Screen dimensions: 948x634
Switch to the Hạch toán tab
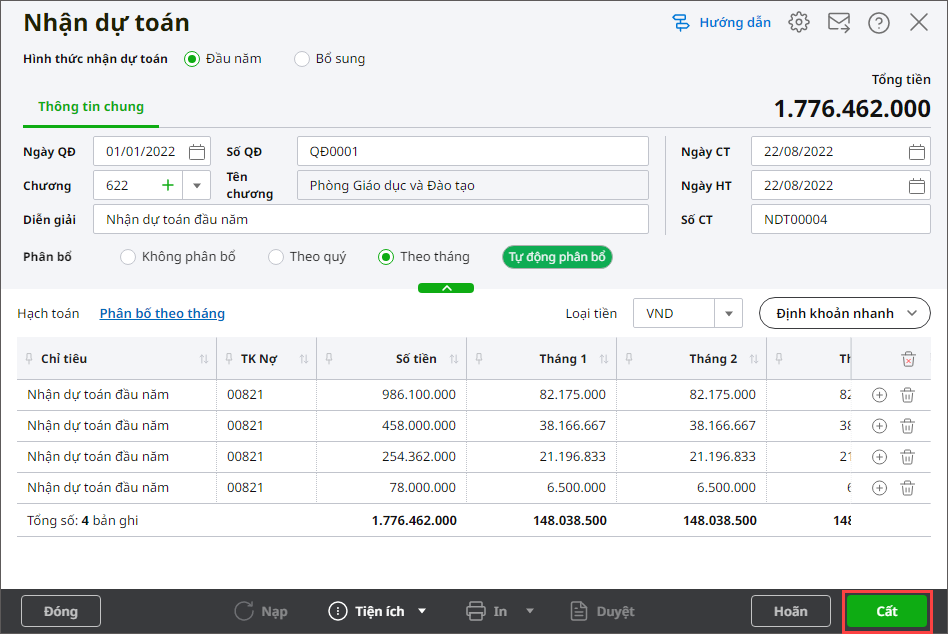click(x=48, y=313)
